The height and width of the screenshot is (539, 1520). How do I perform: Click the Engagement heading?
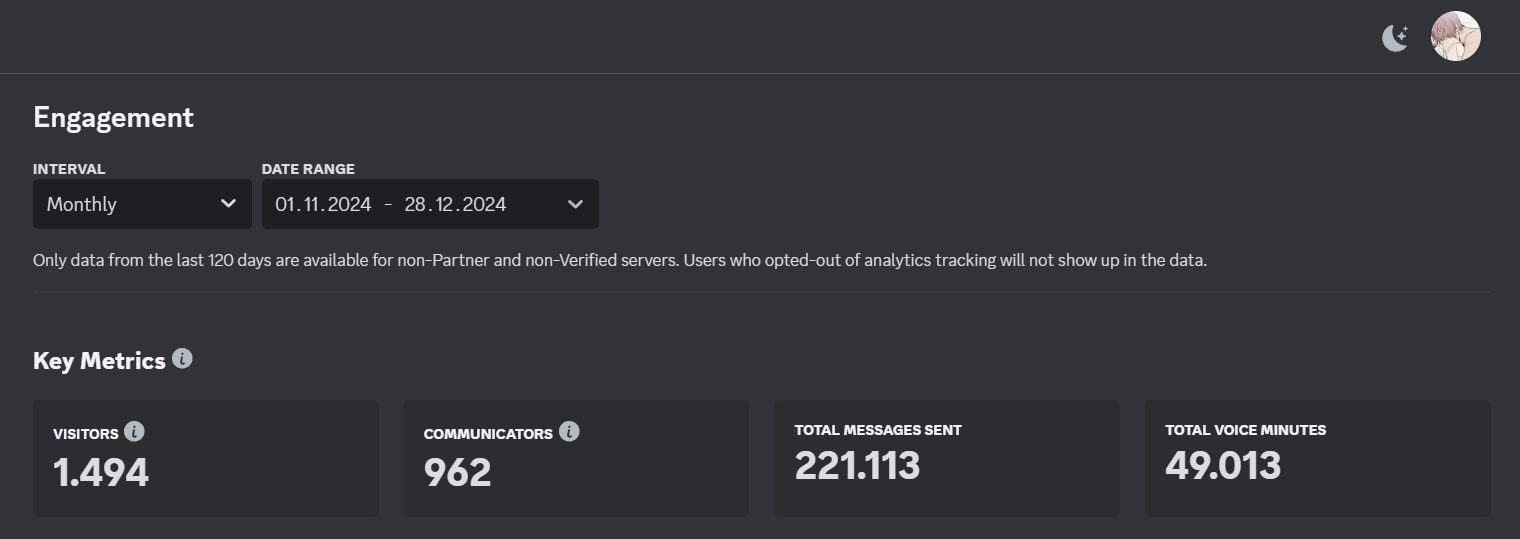(x=113, y=117)
